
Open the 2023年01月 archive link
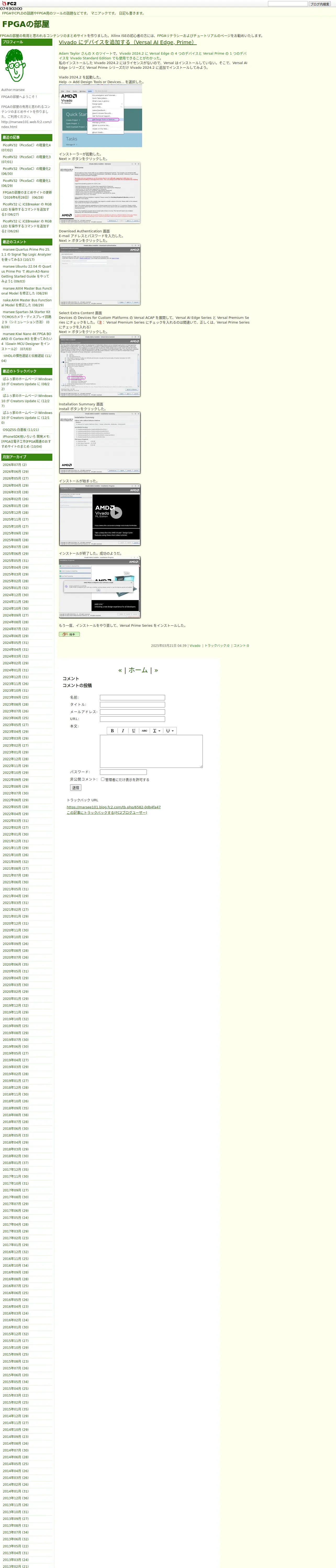(x=16, y=752)
